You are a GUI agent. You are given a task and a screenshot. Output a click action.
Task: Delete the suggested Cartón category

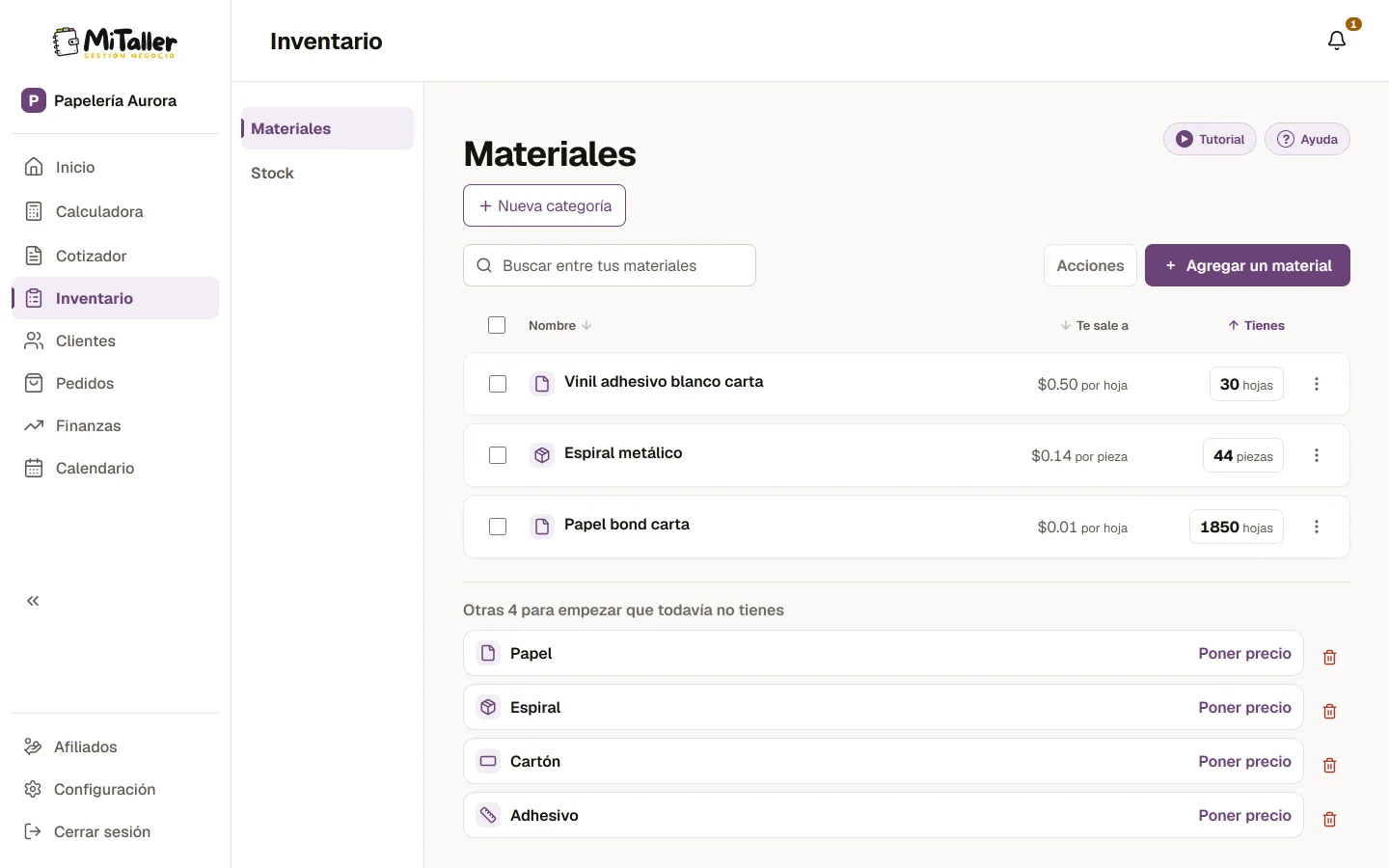point(1329,765)
